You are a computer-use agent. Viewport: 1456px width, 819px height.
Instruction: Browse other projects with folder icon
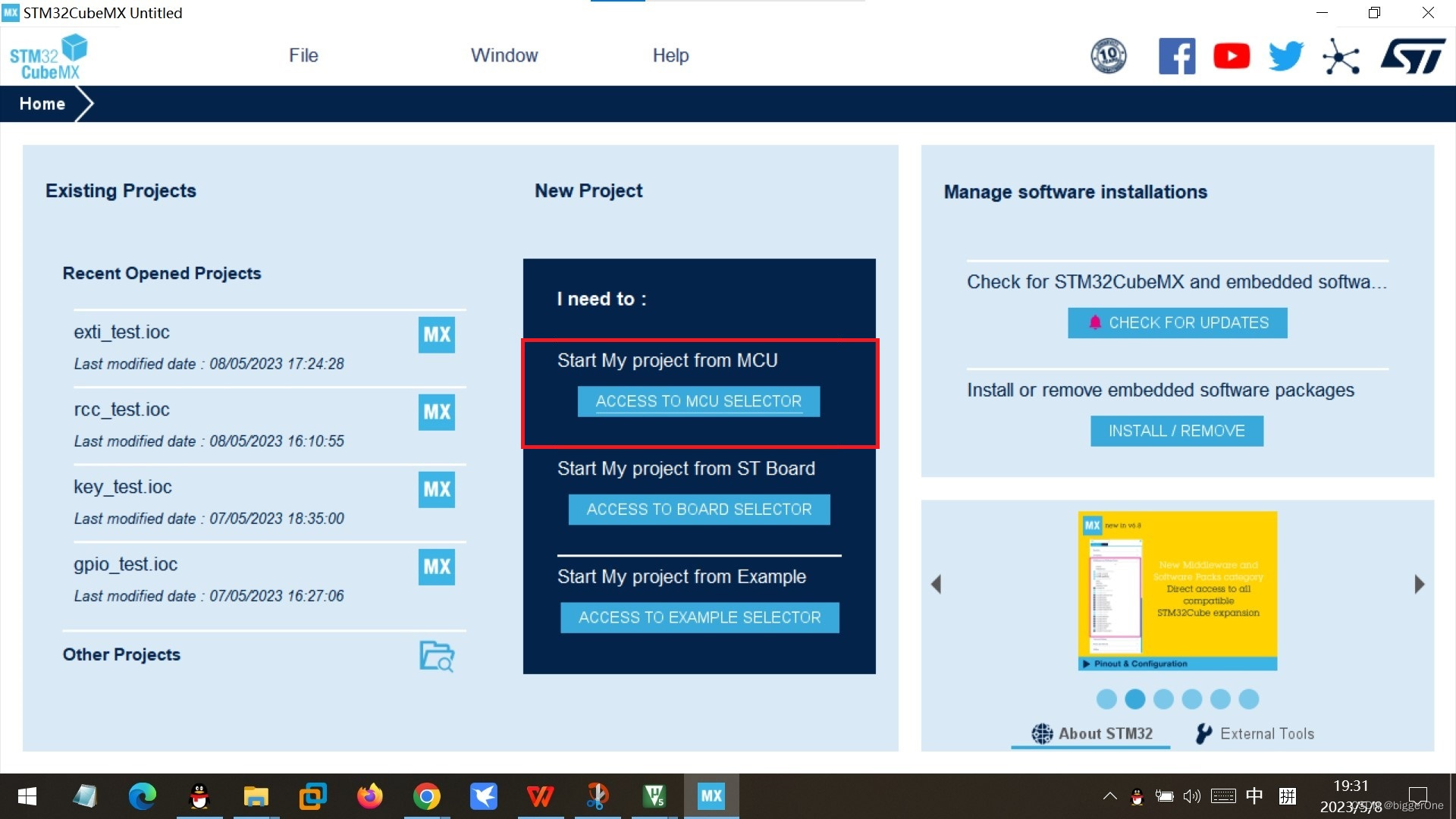437,656
